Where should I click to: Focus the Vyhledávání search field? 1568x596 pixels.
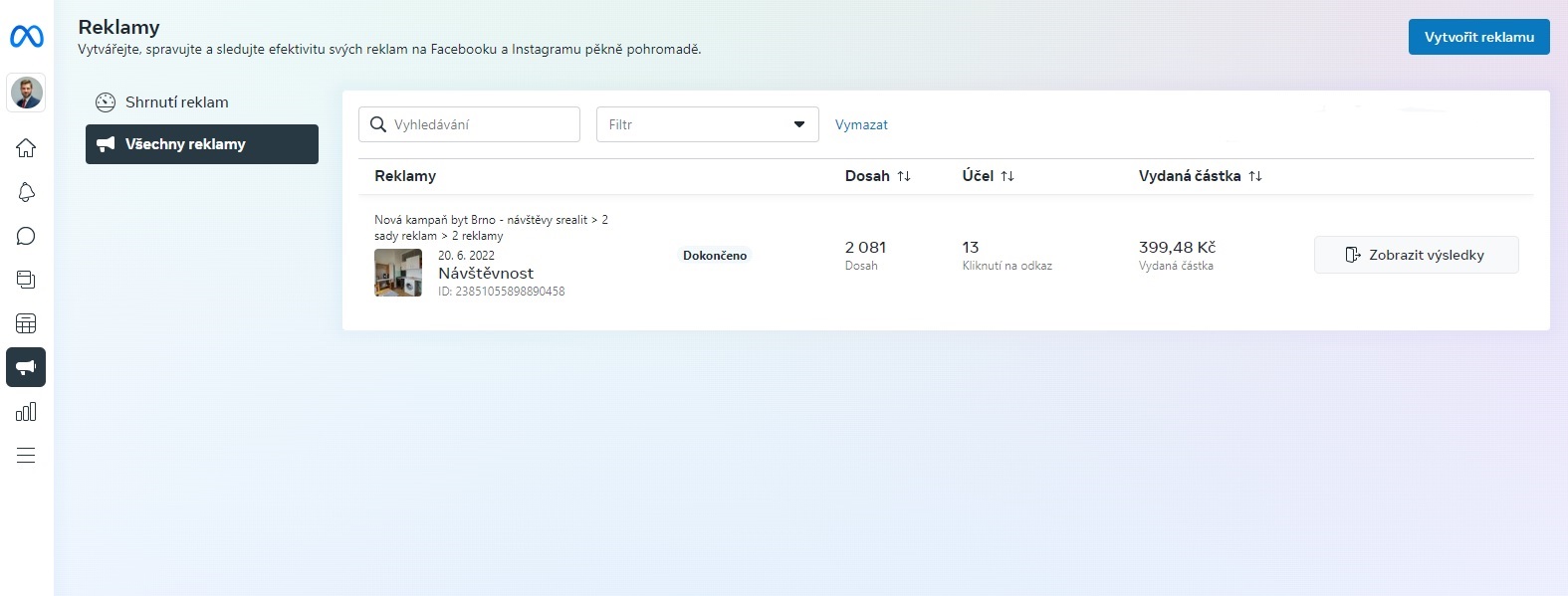478,124
